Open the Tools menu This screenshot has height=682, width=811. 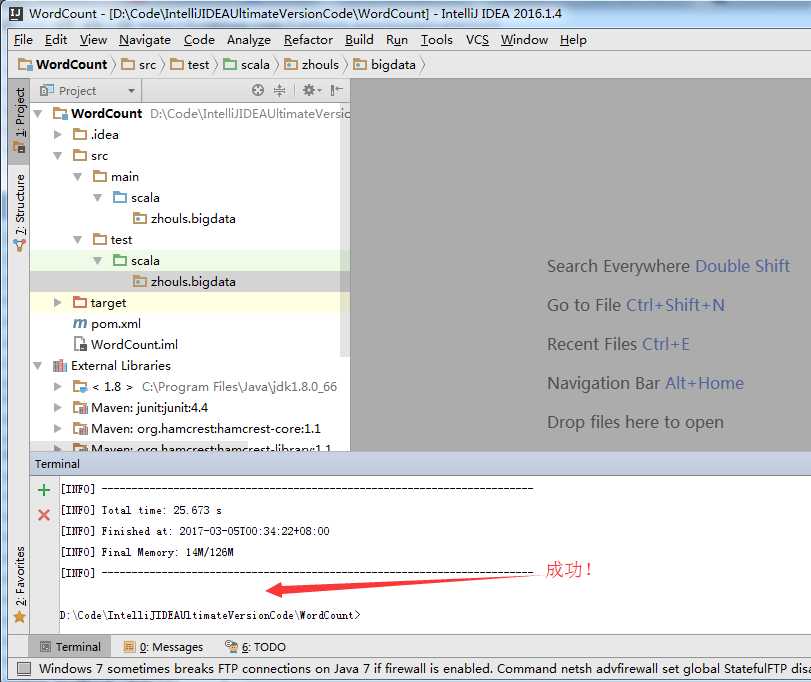pyautogui.click(x=437, y=40)
